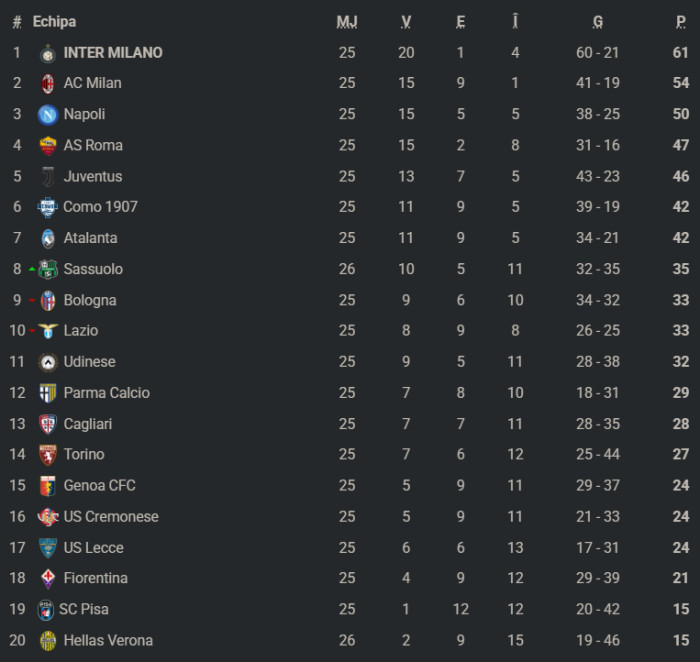Open the Sassuolo team link

pyautogui.click(x=93, y=269)
